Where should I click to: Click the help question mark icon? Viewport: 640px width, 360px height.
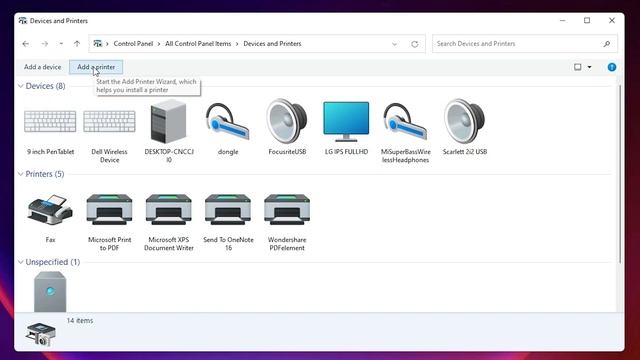coord(611,67)
